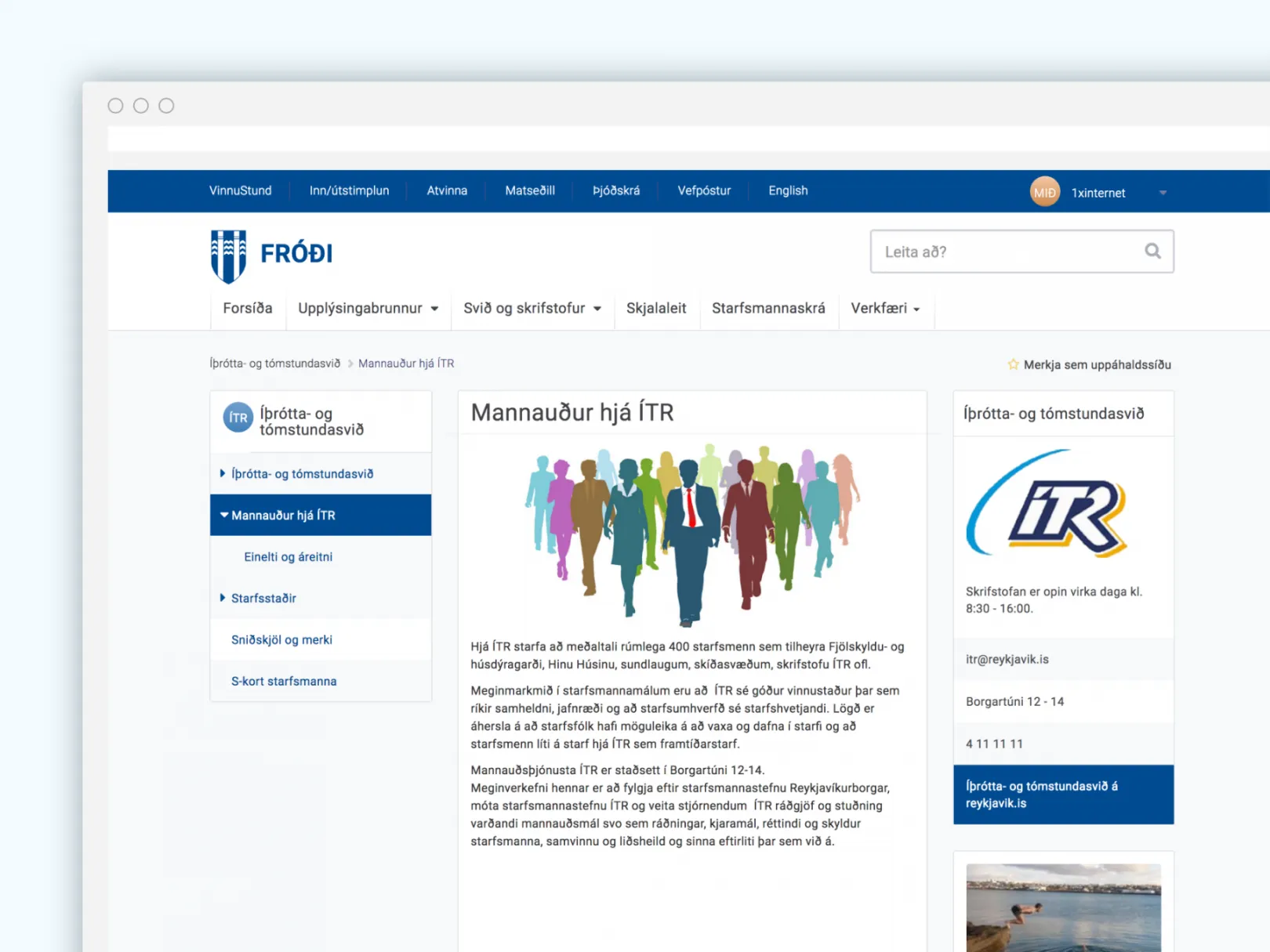The height and width of the screenshot is (952, 1270).
Task: Click the star favorite icon
Action: tap(1013, 364)
